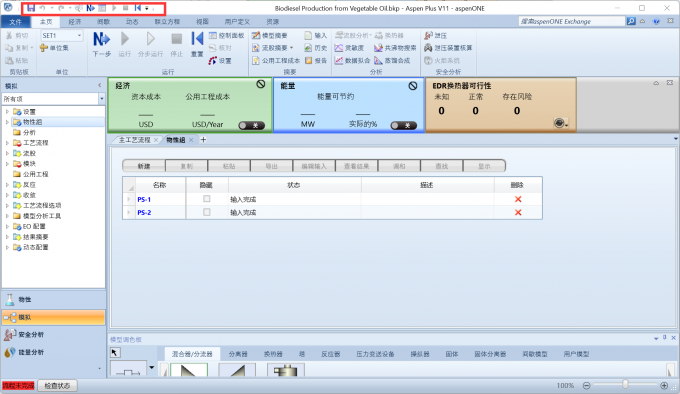Image resolution: width=680 pixels, height=394 pixels.
Task: Collapse the navigation pane with the chevron
Action: [x=100, y=85]
